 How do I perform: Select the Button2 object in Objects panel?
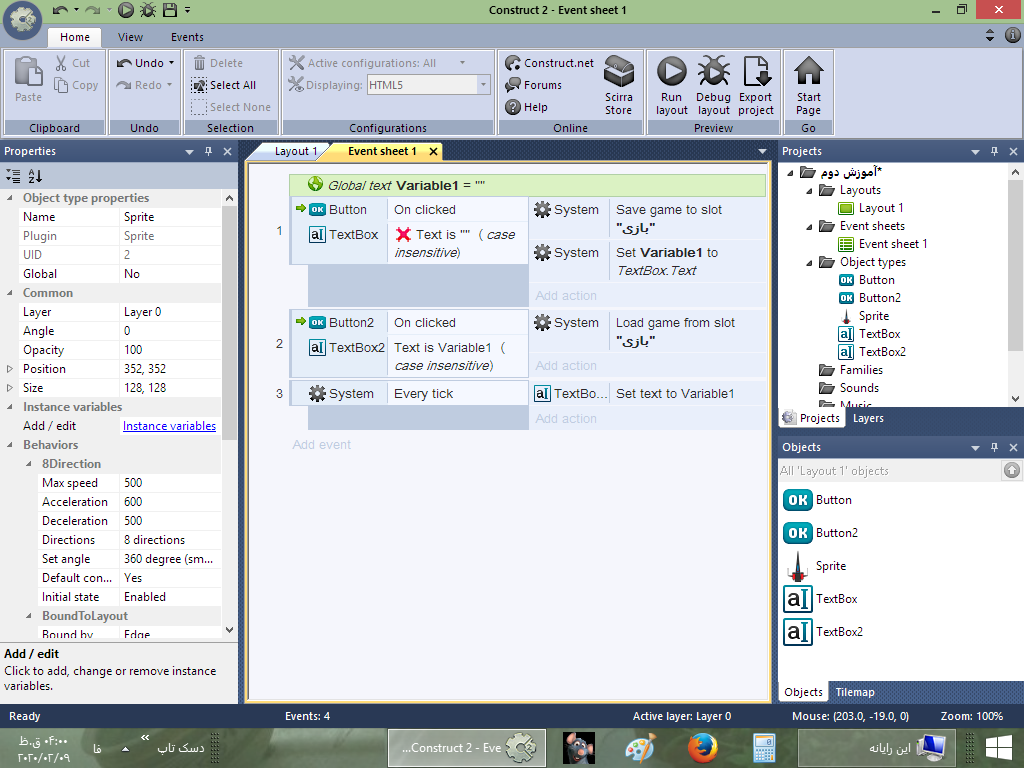click(820, 533)
